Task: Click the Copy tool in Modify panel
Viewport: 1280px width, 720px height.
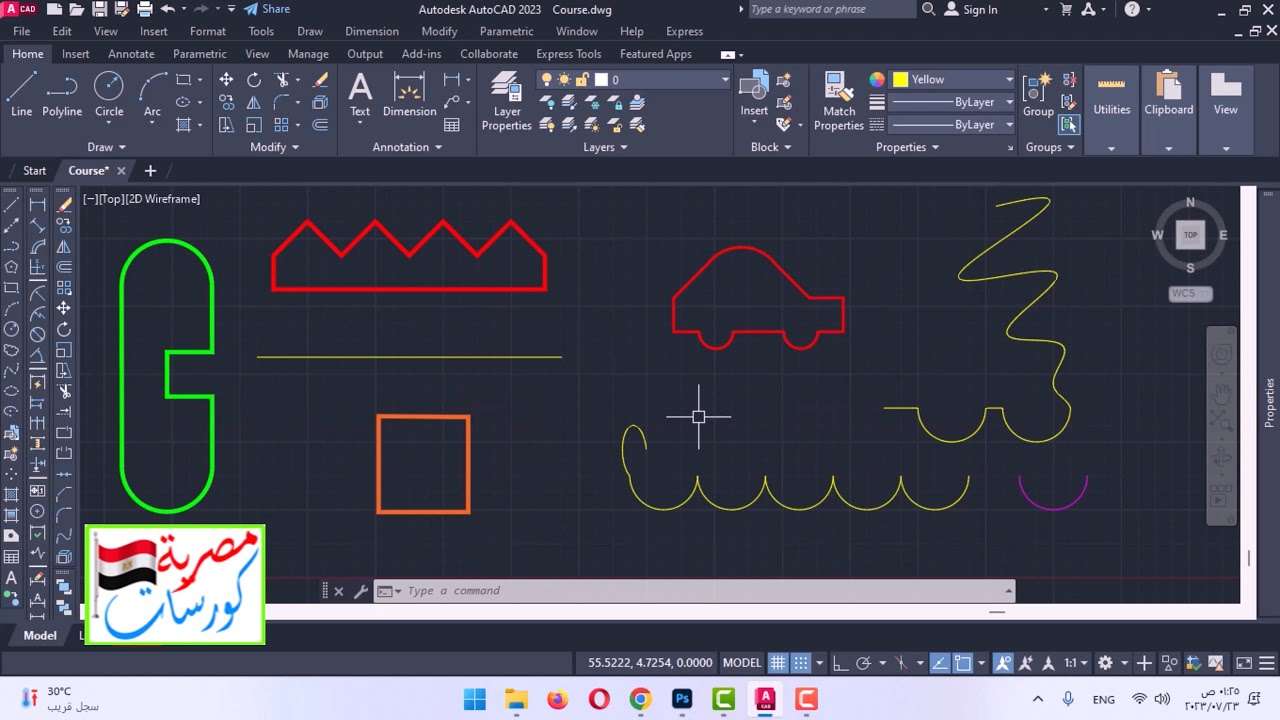Action: [226, 102]
